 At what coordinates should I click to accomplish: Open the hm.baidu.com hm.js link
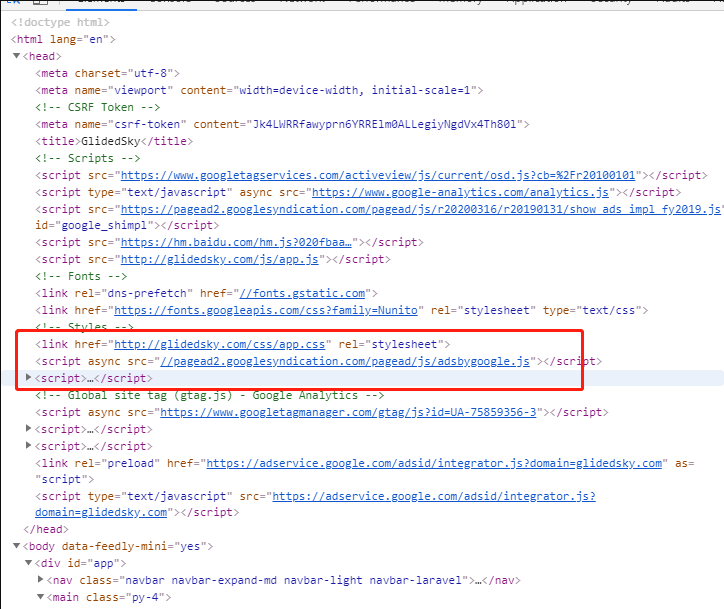[x=236, y=242]
